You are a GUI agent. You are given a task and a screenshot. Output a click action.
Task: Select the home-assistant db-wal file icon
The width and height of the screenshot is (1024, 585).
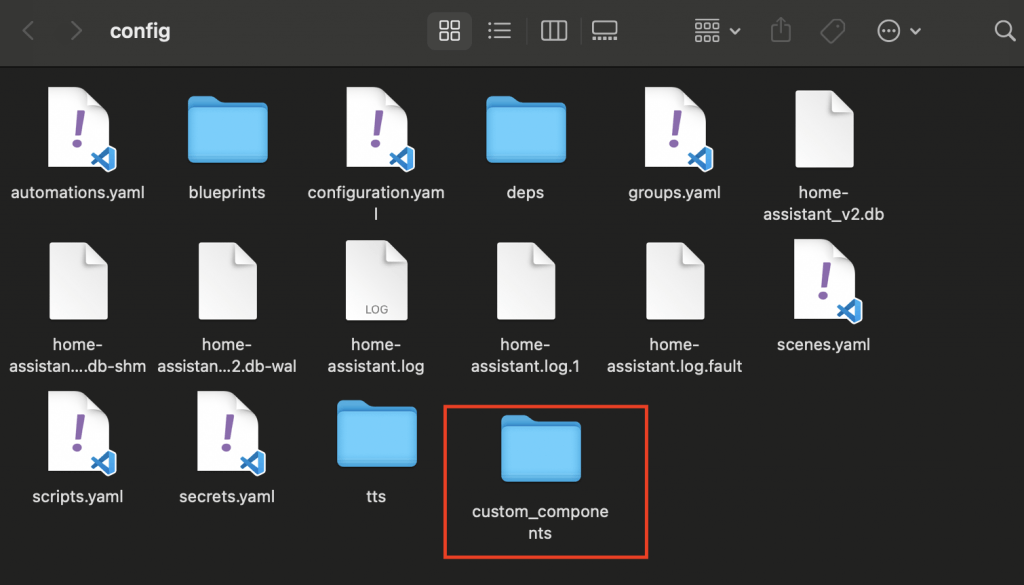coord(227,281)
